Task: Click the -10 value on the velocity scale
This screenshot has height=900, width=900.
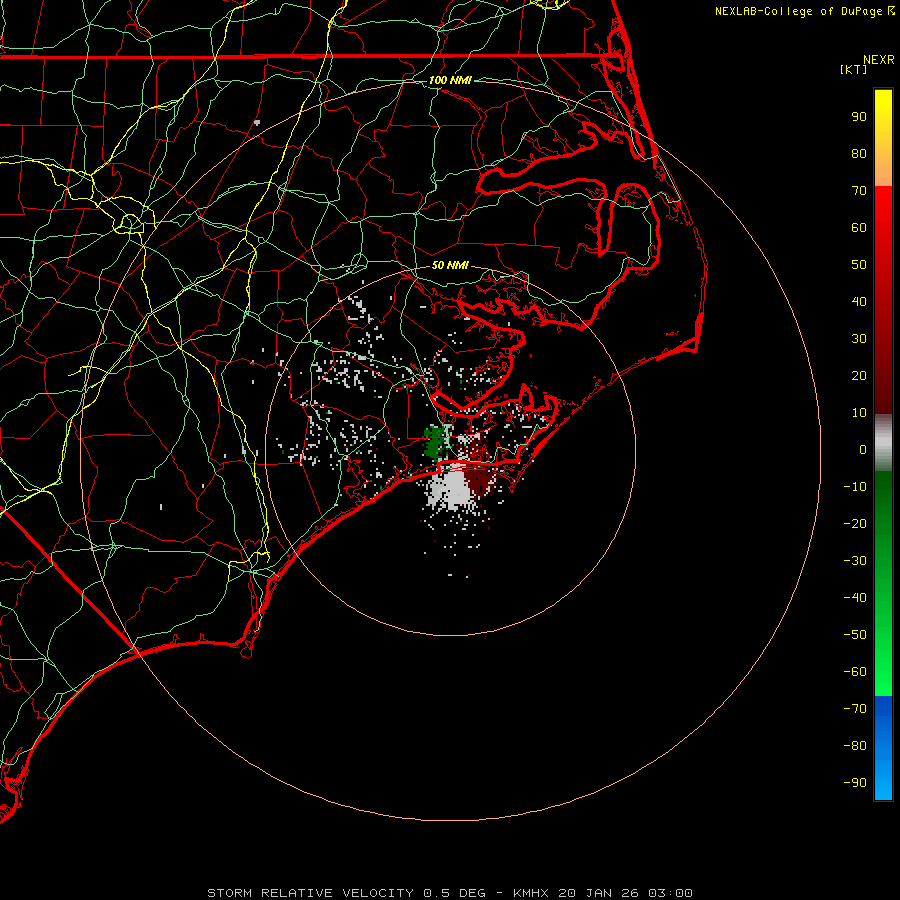Action: click(855, 487)
